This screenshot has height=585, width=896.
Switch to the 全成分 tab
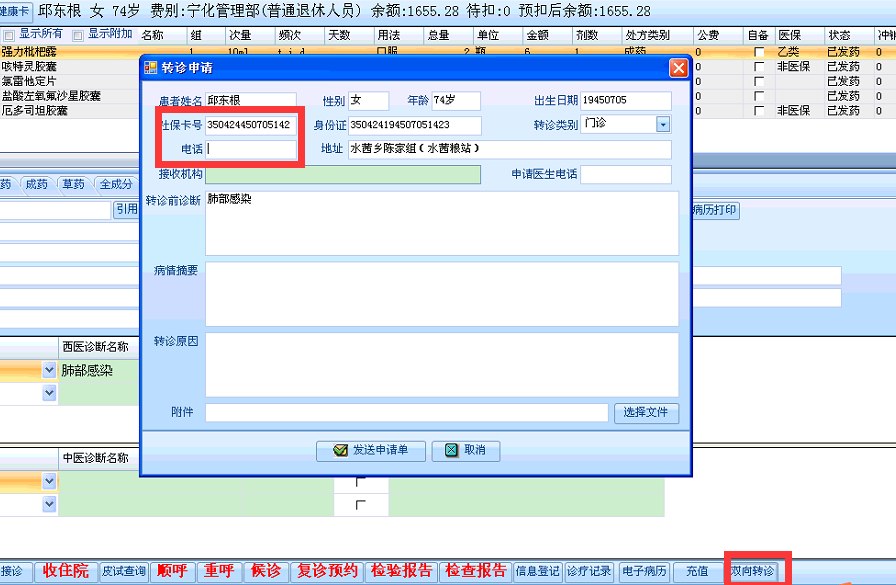[x=116, y=185]
